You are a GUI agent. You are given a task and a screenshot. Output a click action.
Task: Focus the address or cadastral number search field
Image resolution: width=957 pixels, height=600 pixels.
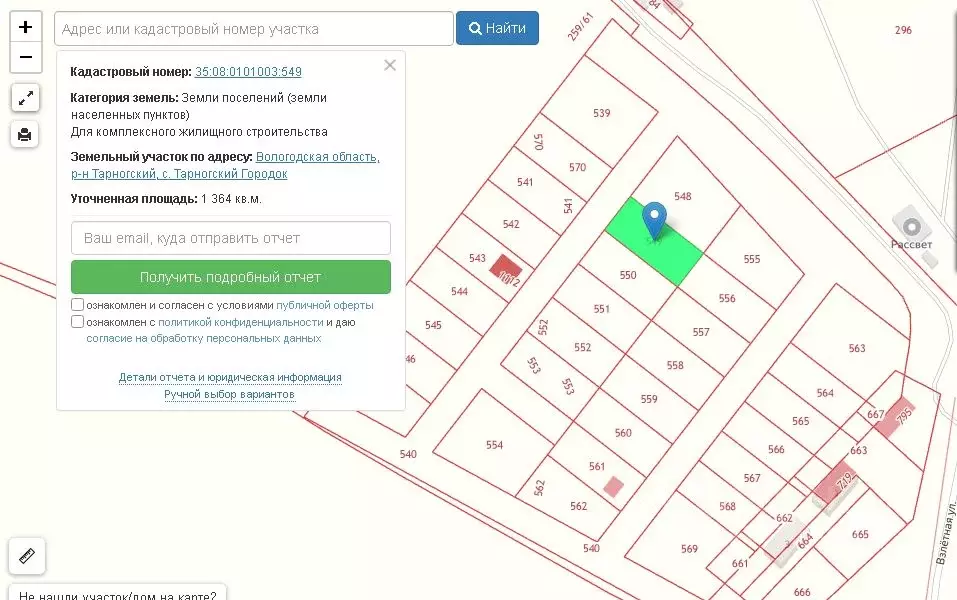point(254,29)
